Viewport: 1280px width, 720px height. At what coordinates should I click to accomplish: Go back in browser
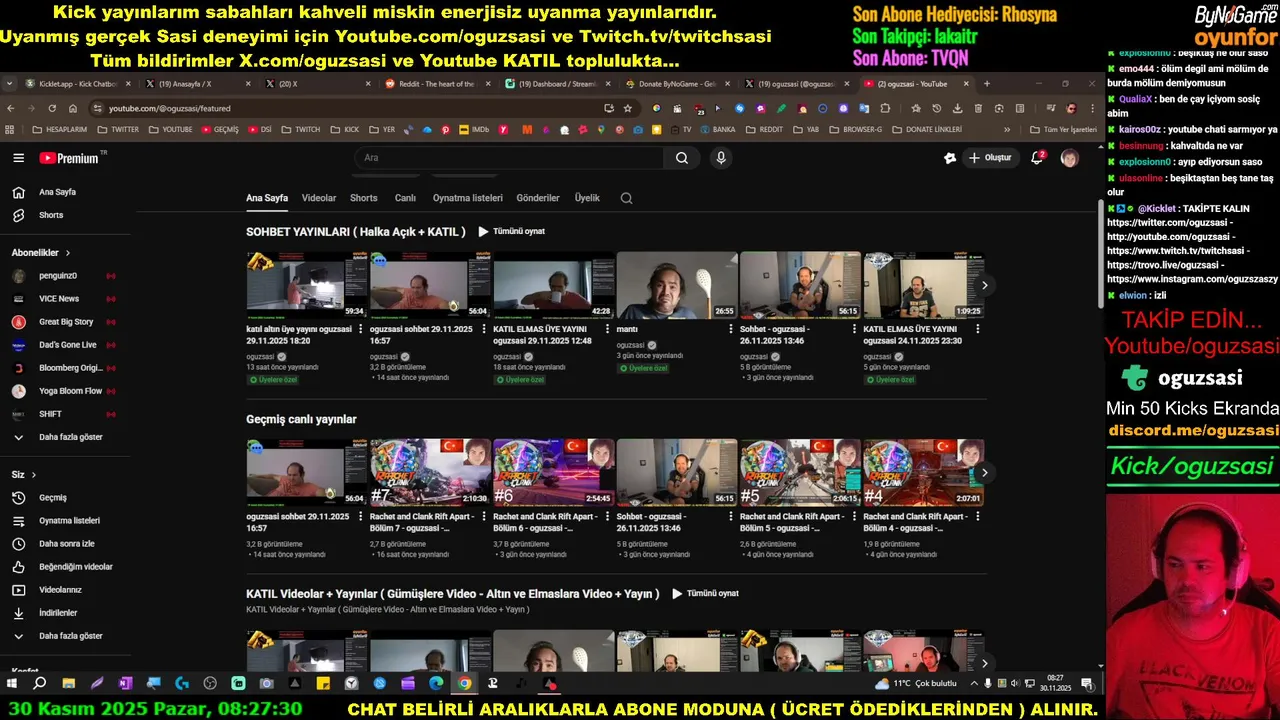11,108
